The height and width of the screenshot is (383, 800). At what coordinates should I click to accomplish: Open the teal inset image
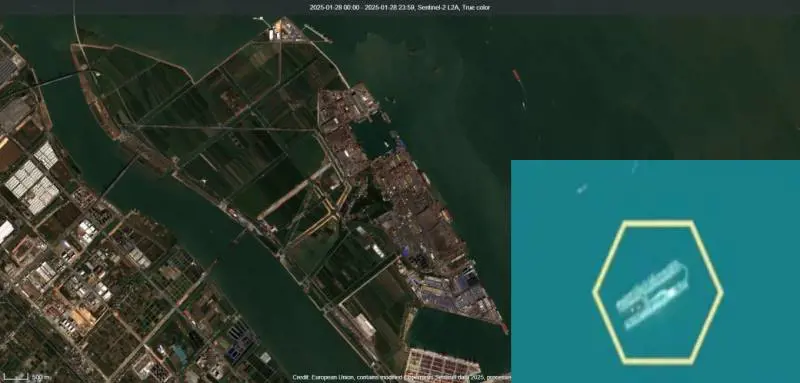coord(655,271)
